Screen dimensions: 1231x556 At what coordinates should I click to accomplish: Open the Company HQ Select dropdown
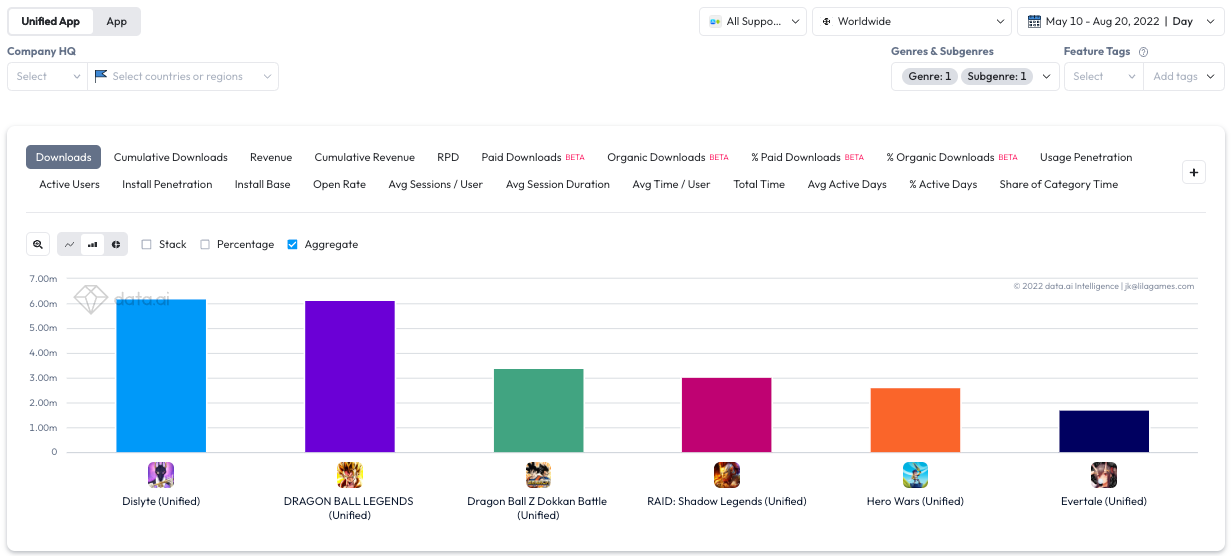pos(47,76)
